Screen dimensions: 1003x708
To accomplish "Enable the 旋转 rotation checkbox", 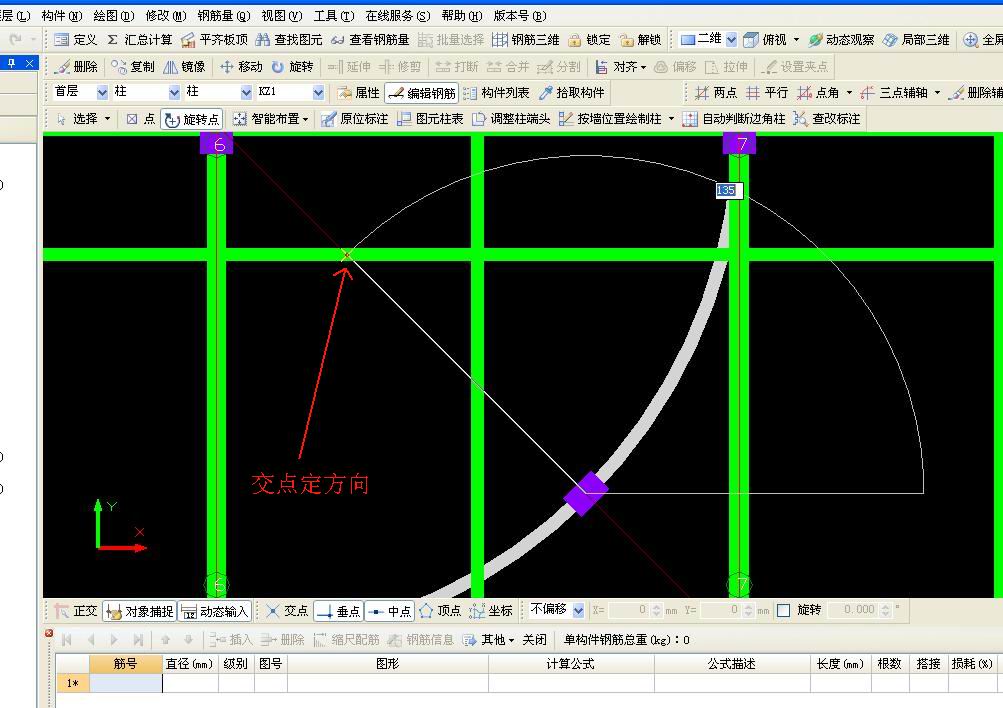I will coord(784,610).
